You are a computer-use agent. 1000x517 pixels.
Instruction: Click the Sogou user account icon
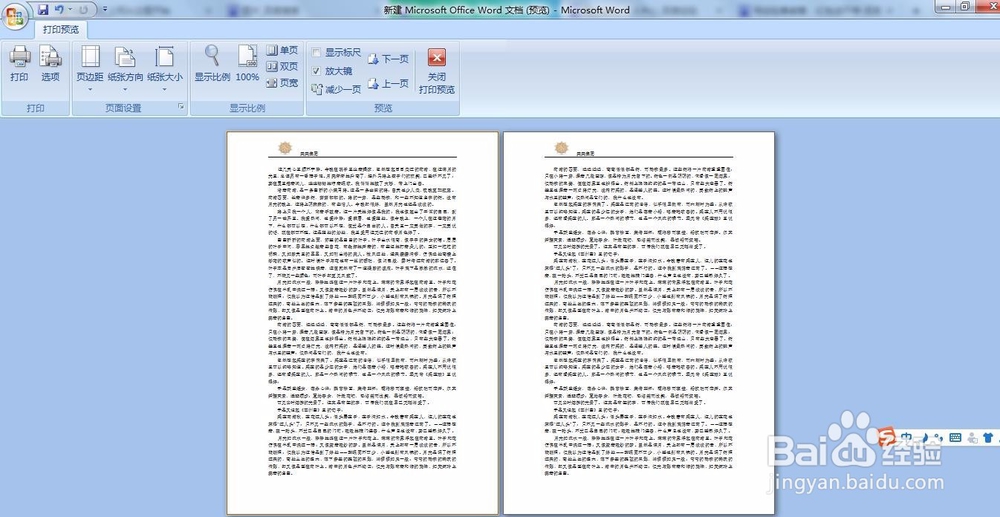(x=972, y=437)
